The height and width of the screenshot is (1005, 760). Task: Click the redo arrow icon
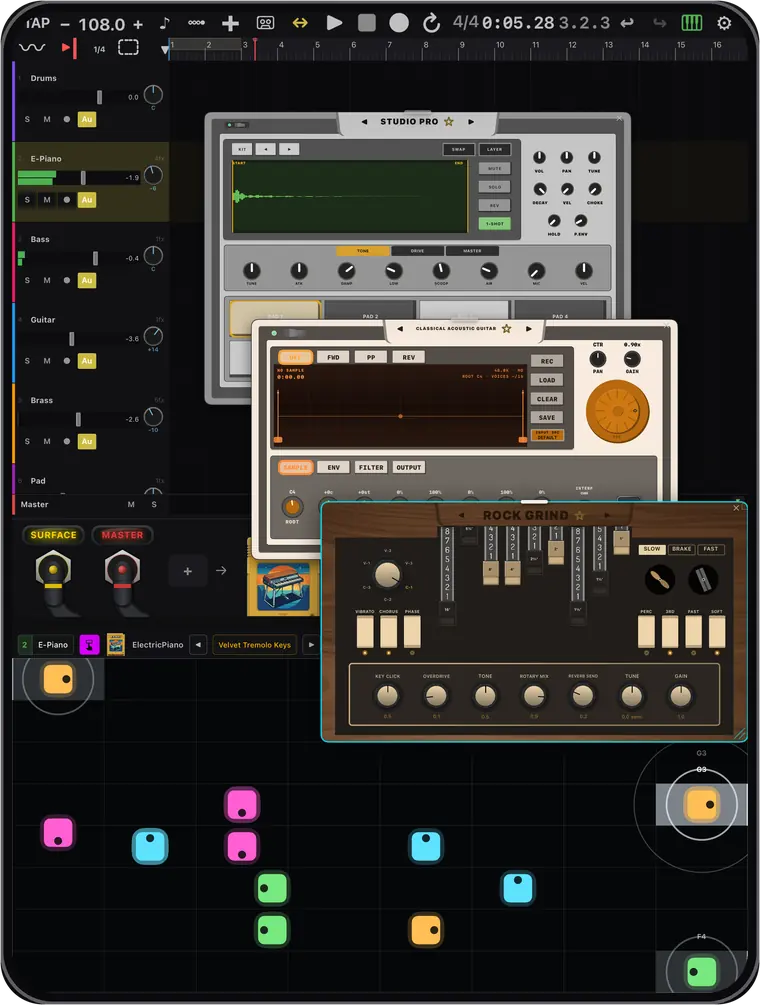click(659, 23)
